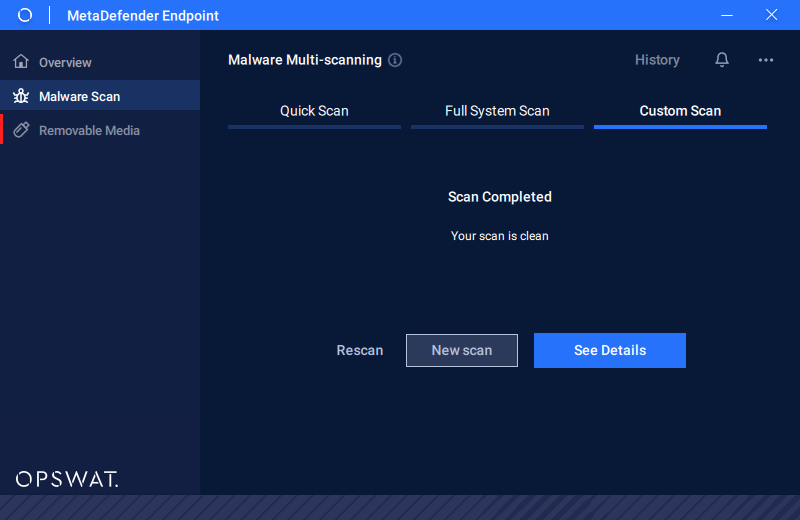
Task: Switch to the Full System Scan tab
Action: pyautogui.click(x=497, y=113)
